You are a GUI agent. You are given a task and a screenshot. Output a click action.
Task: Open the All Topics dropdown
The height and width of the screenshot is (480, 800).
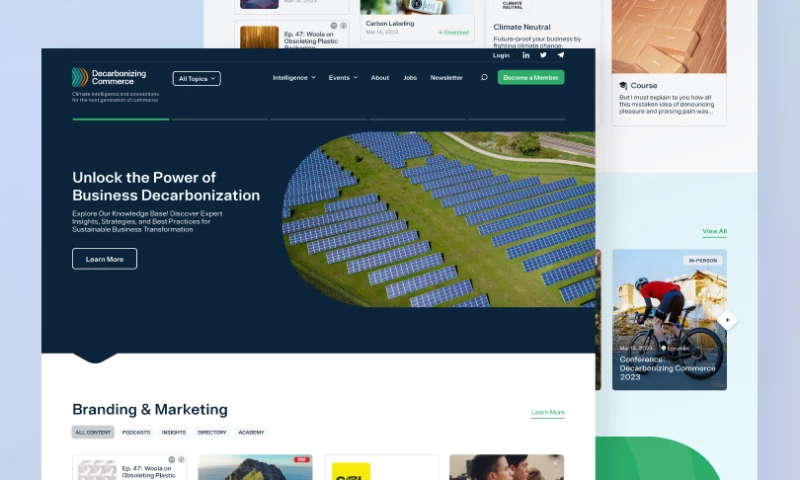coord(196,79)
